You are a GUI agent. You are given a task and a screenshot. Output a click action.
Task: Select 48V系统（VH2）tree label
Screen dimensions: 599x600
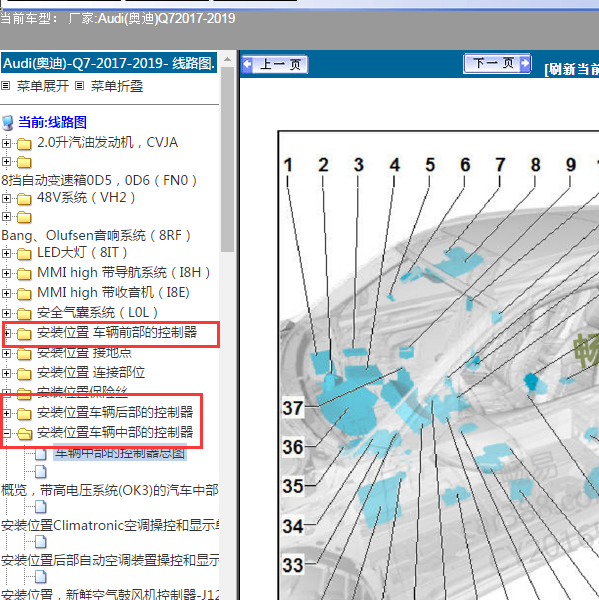pyautogui.click(x=86, y=197)
